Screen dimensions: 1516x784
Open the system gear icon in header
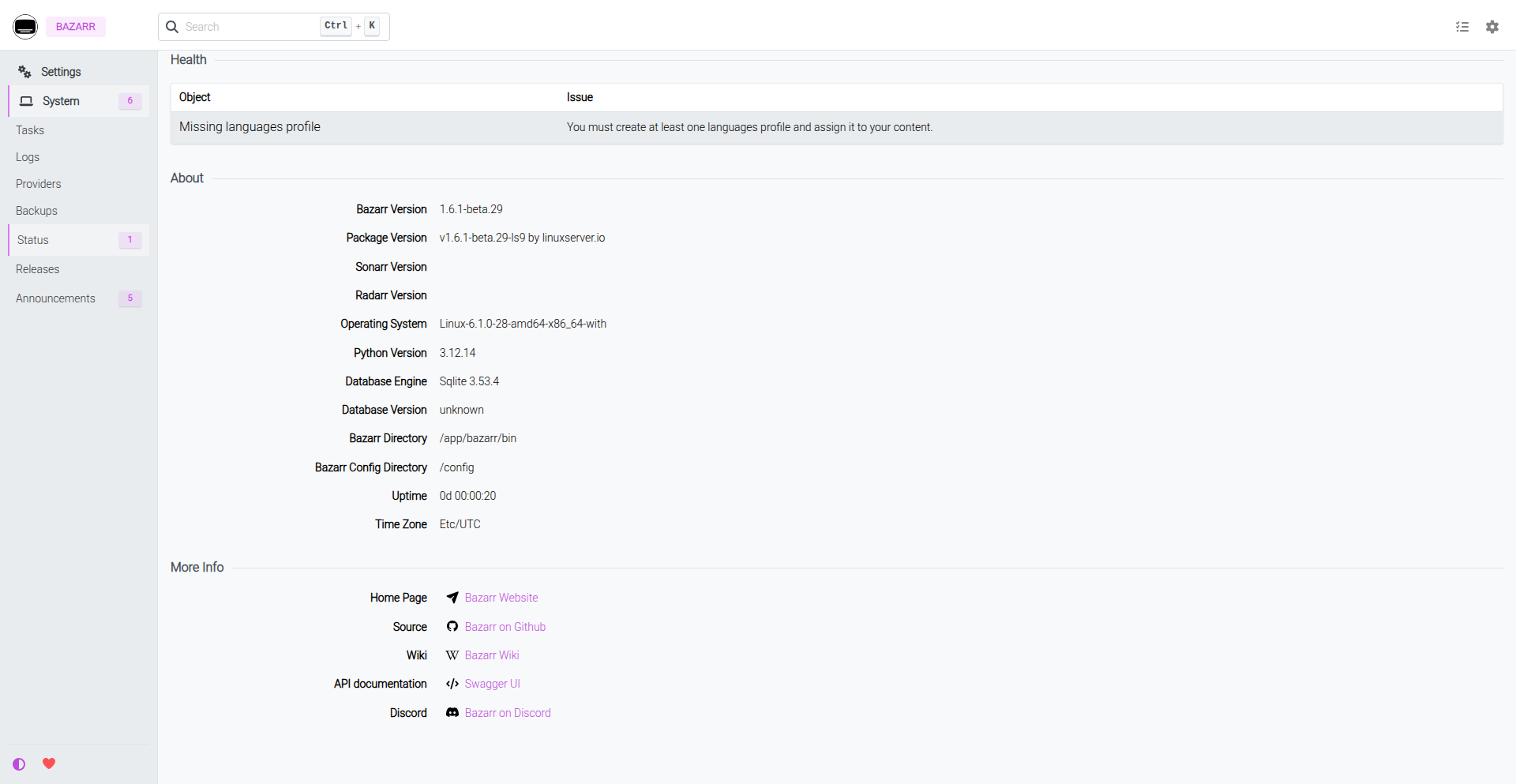click(1492, 27)
